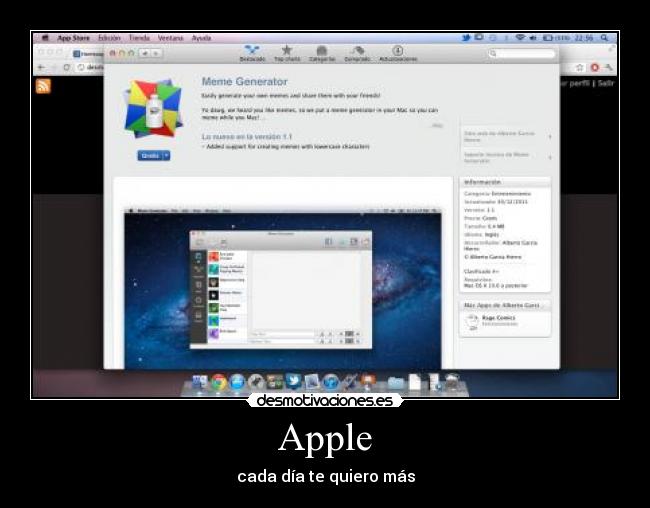Open the browser wrench settings icon
The width and height of the screenshot is (650, 508).
(608, 67)
